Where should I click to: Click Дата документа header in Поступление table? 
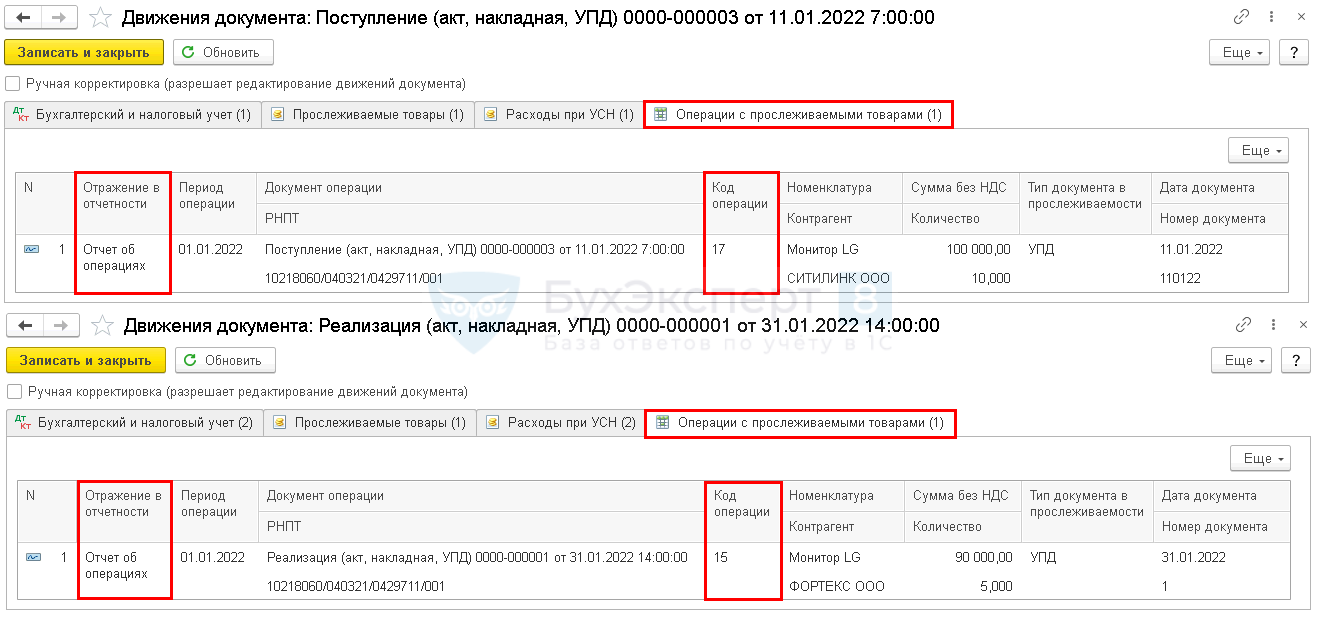(1220, 188)
